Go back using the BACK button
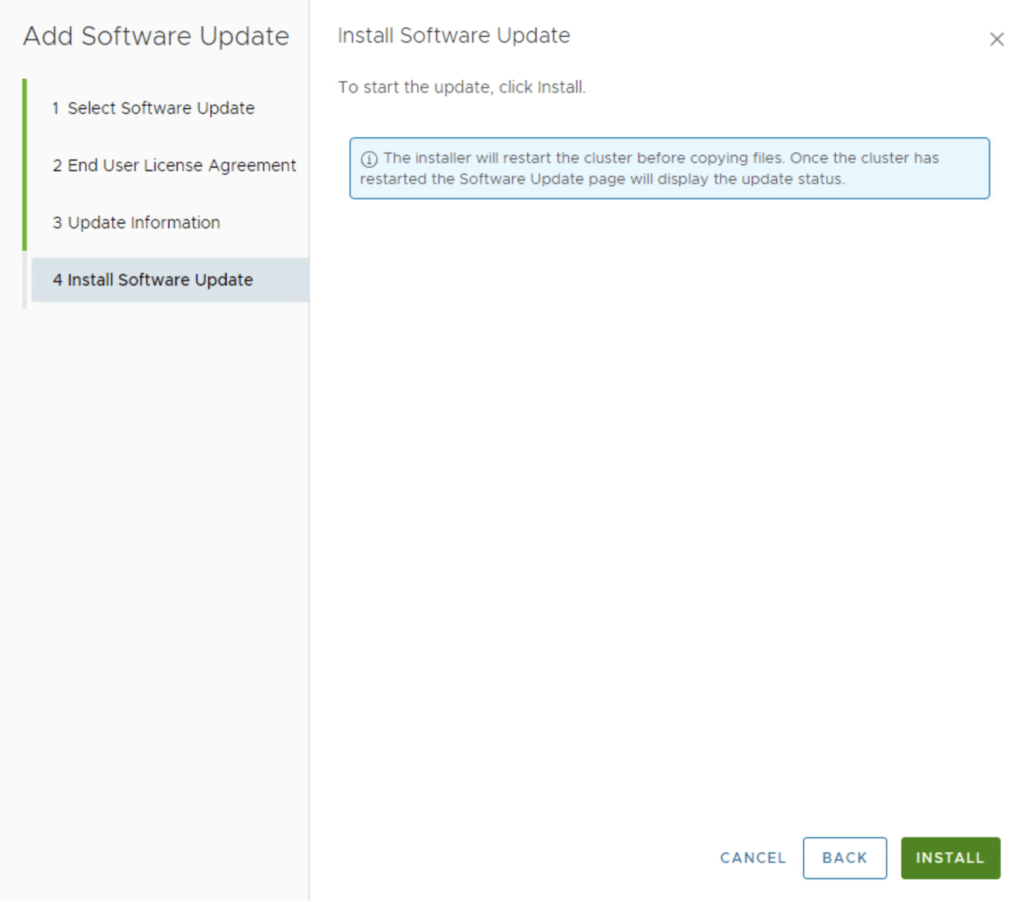The height and width of the screenshot is (902, 1024). click(844, 858)
